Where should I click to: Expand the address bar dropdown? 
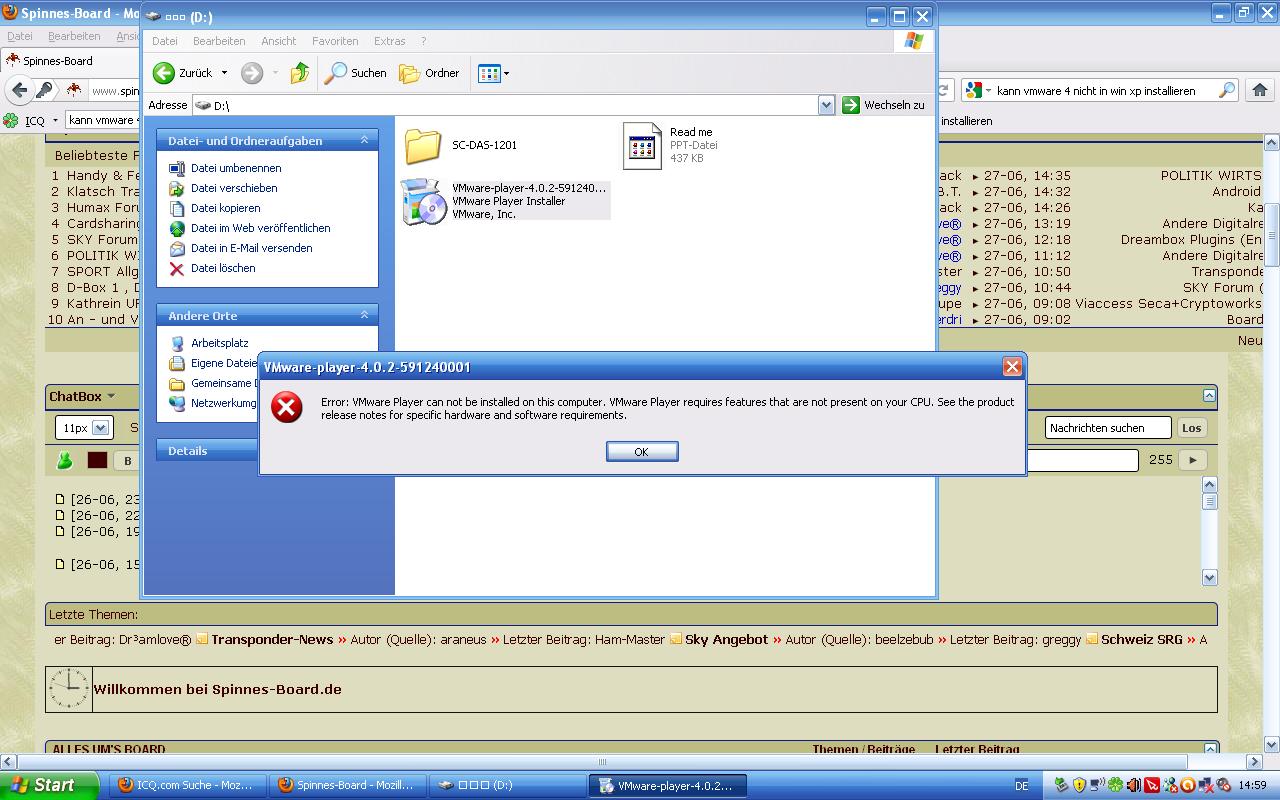click(x=826, y=105)
